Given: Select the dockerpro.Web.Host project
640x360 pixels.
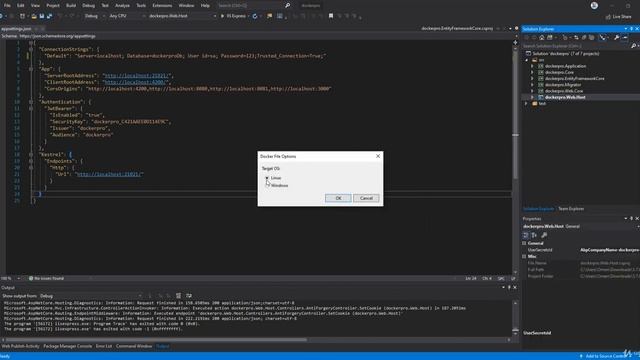Looking at the screenshot, I should (x=565, y=97).
